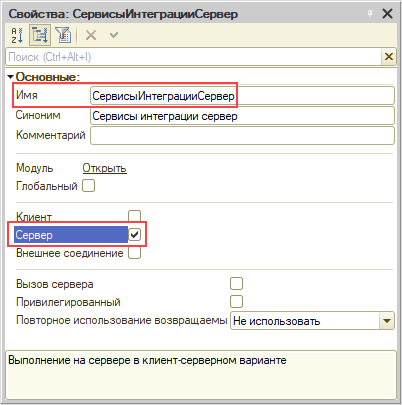Enable the Внешнее соединение checkbox

coord(135,253)
